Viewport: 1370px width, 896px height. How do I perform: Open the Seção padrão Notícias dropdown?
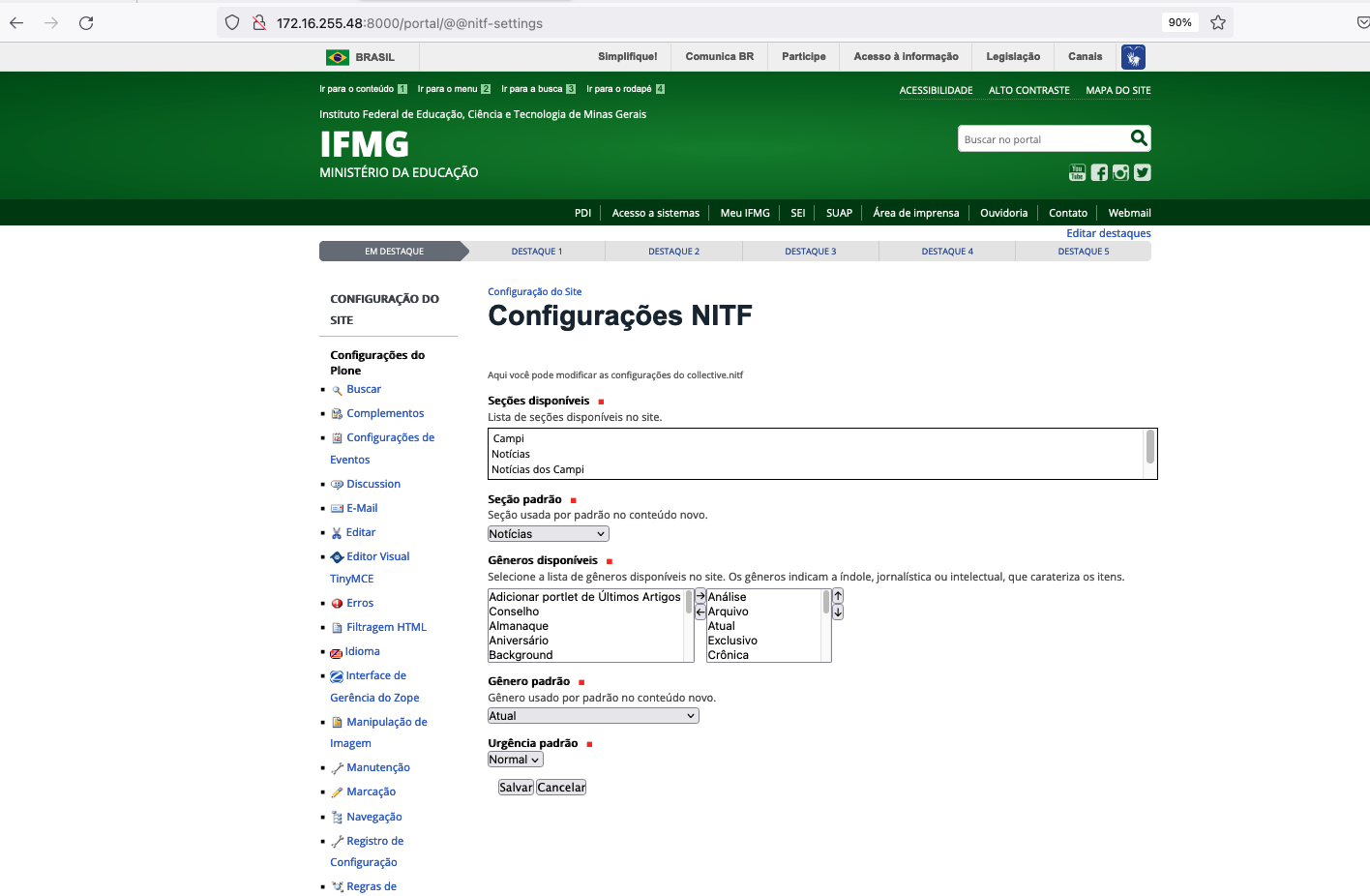[x=548, y=533]
